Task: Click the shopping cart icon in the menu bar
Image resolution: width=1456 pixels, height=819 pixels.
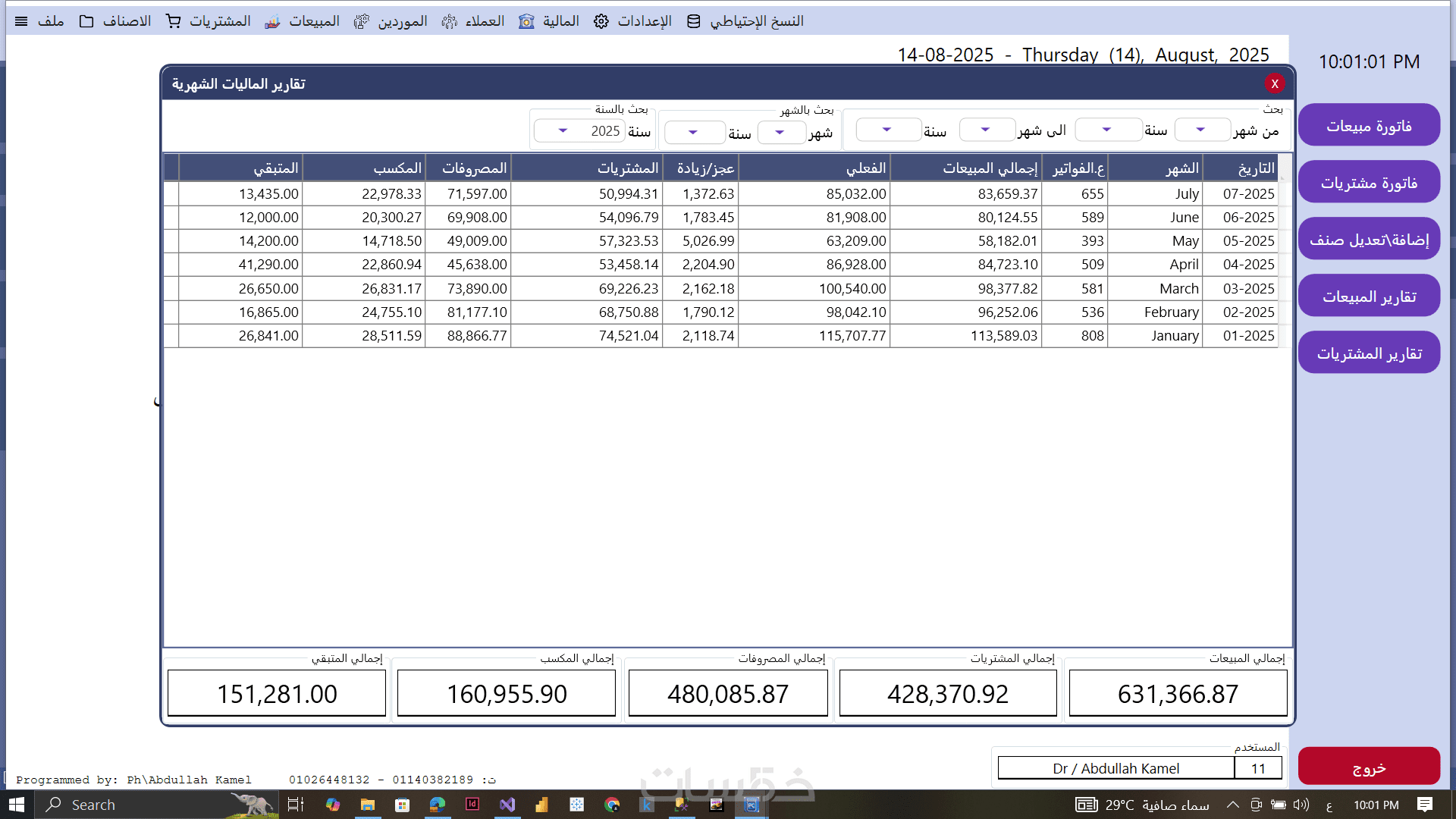Action: click(174, 21)
